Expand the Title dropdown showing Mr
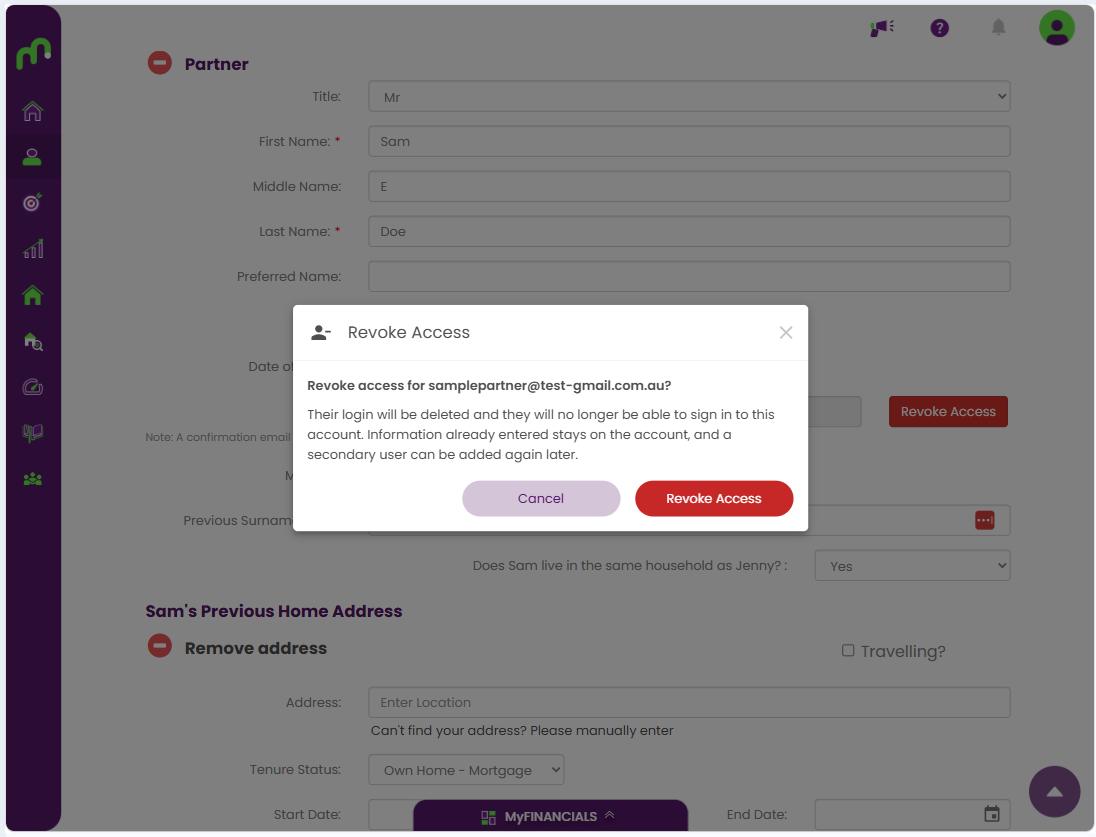The height and width of the screenshot is (837, 1096). point(689,96)
